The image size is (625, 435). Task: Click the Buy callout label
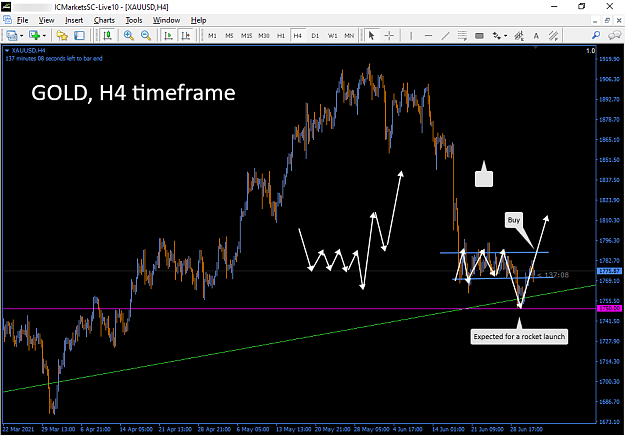click(x=514, y=220)
